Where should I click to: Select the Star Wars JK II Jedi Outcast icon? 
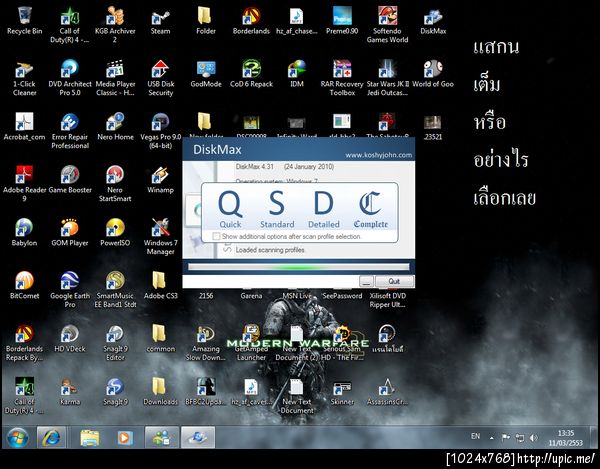[x=387, y=78]
